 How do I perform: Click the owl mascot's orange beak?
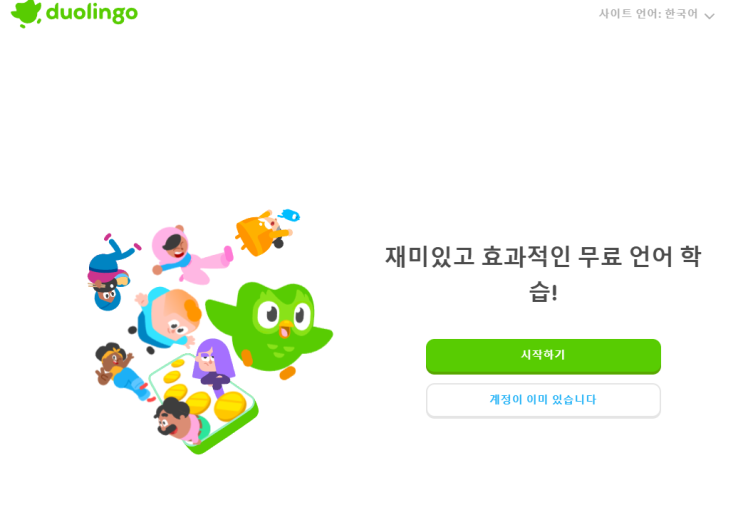tap(285, 328)
